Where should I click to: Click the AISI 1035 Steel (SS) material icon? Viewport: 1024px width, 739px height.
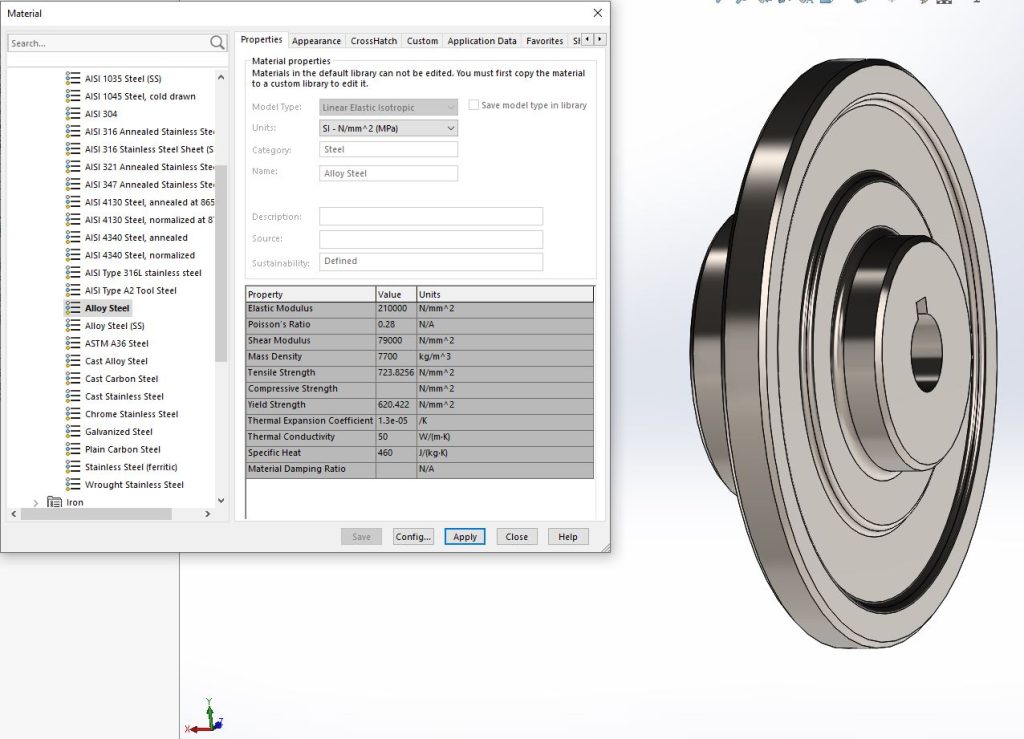(73, 78)
